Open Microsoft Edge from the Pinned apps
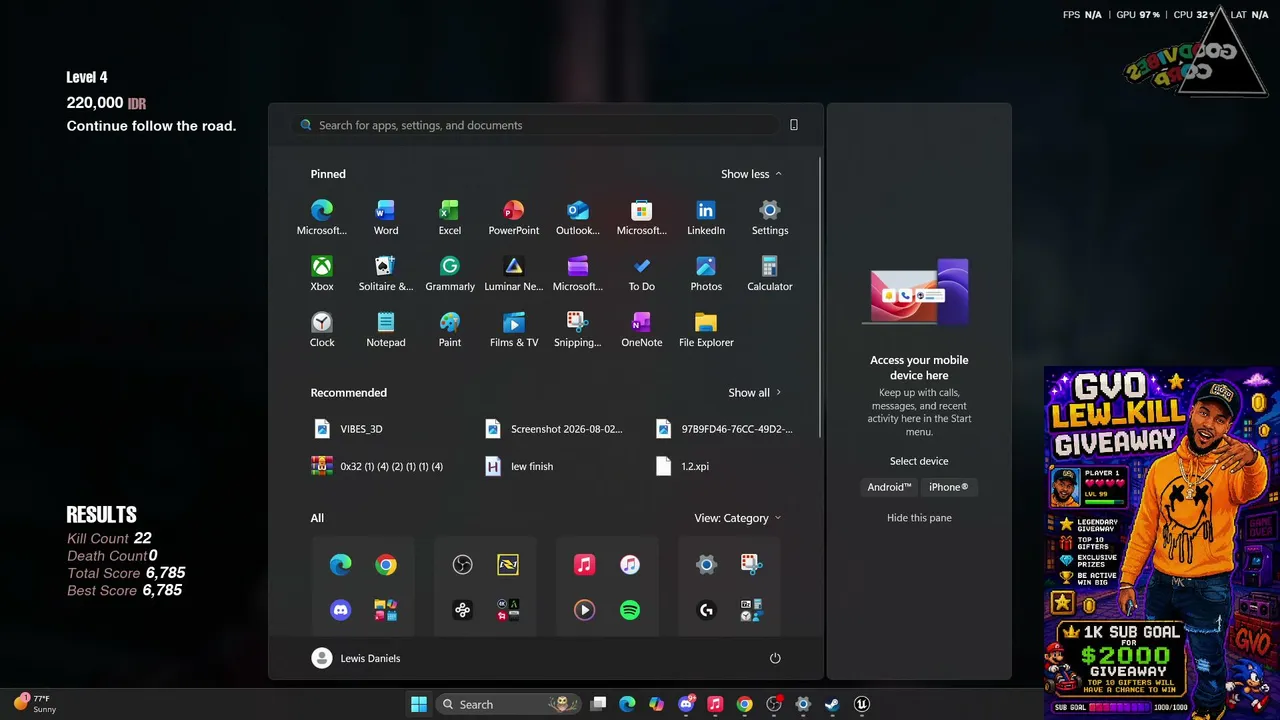 [x=322, y=217]
